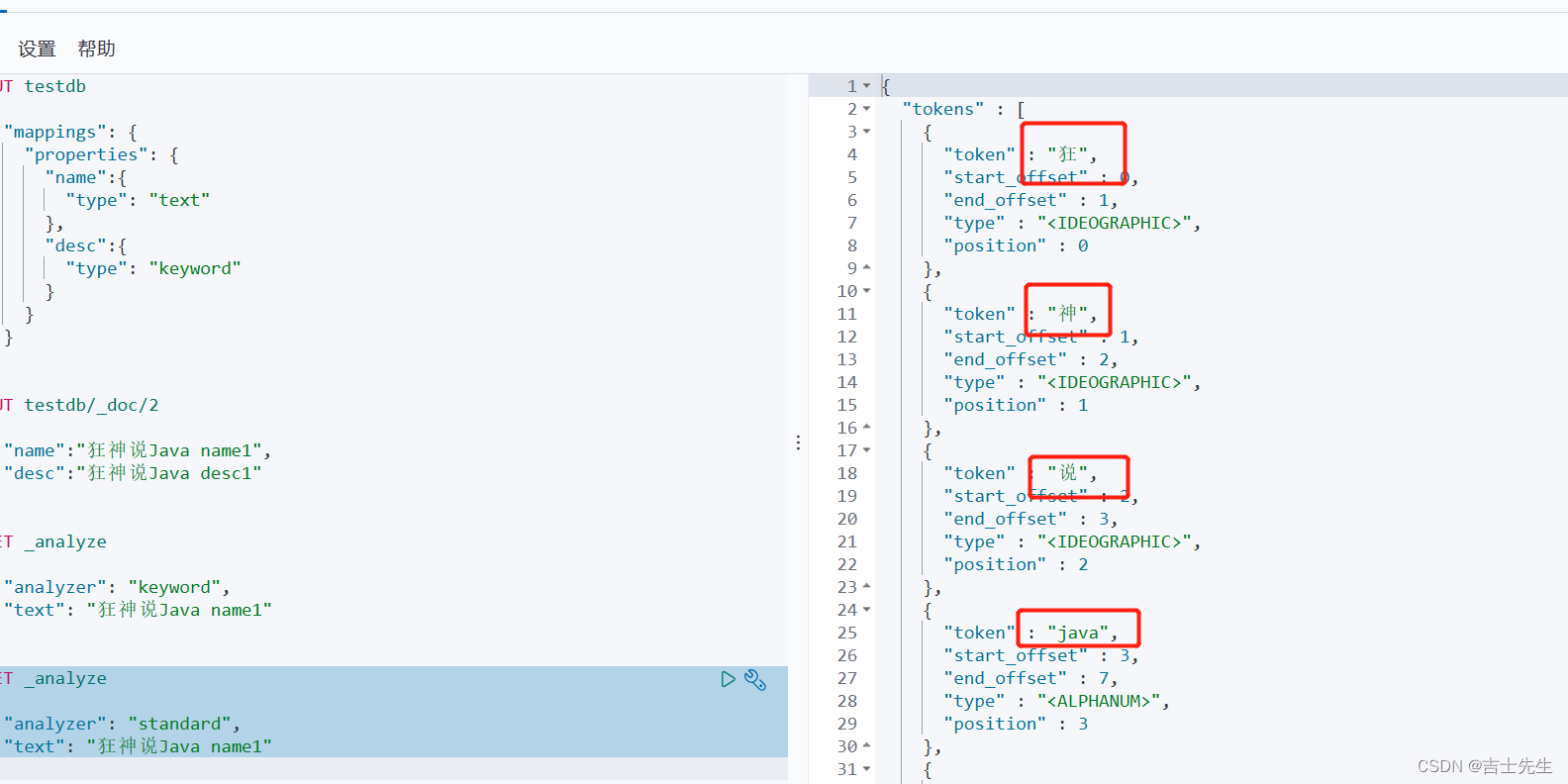Viewport: 1568px width, 784px height.
Task: Collapse the object starting on line 31
Action: [x=867, y=769]
